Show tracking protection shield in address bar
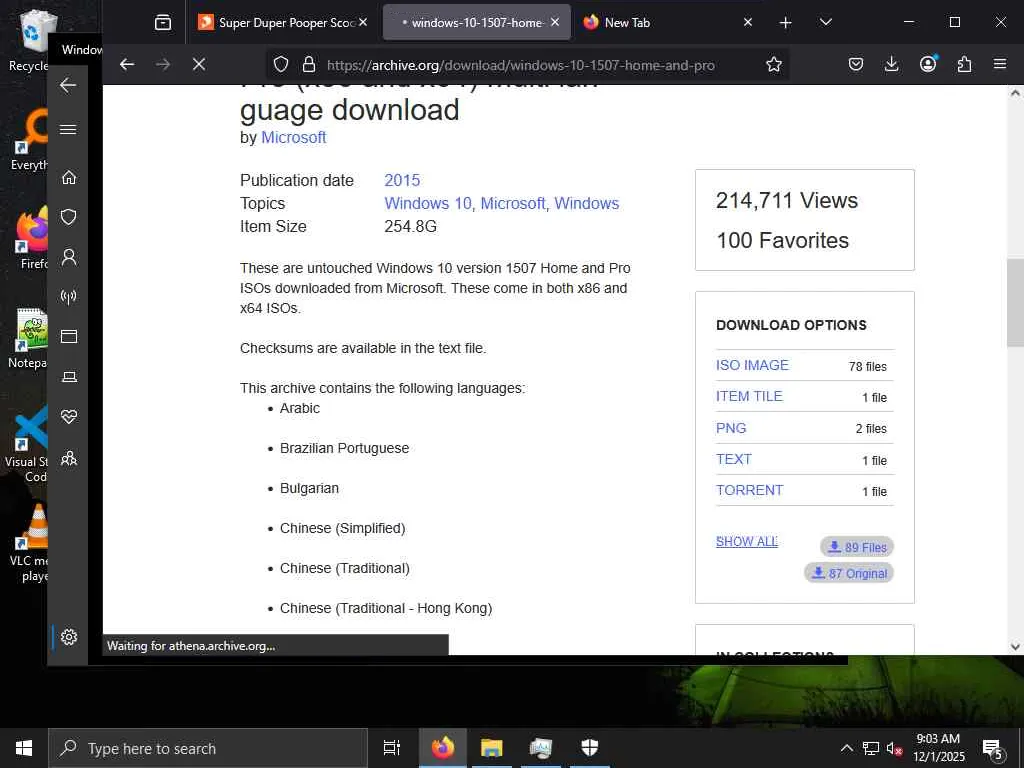The width and height of the screenshot is (1024, 768). [x=281, y=64]
